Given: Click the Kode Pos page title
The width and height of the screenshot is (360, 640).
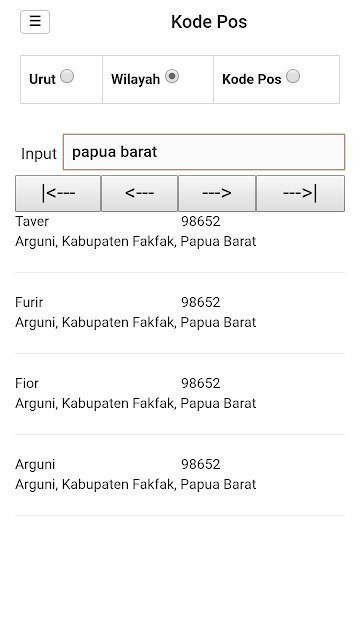Looking at the screenshot, I should 209,22.
